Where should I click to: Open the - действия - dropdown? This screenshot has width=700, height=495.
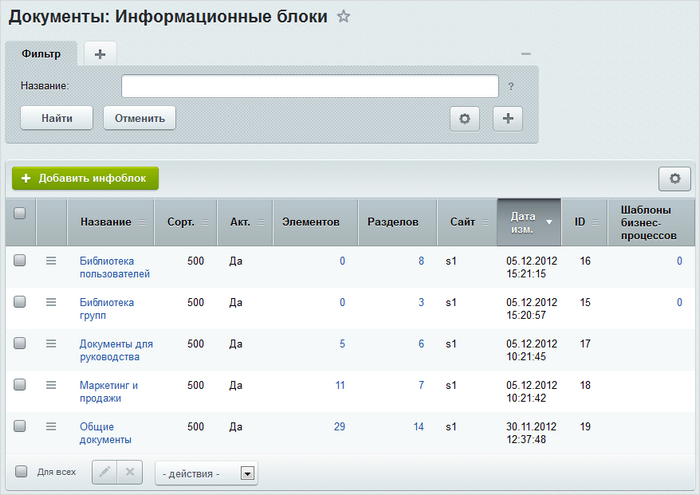206,473
